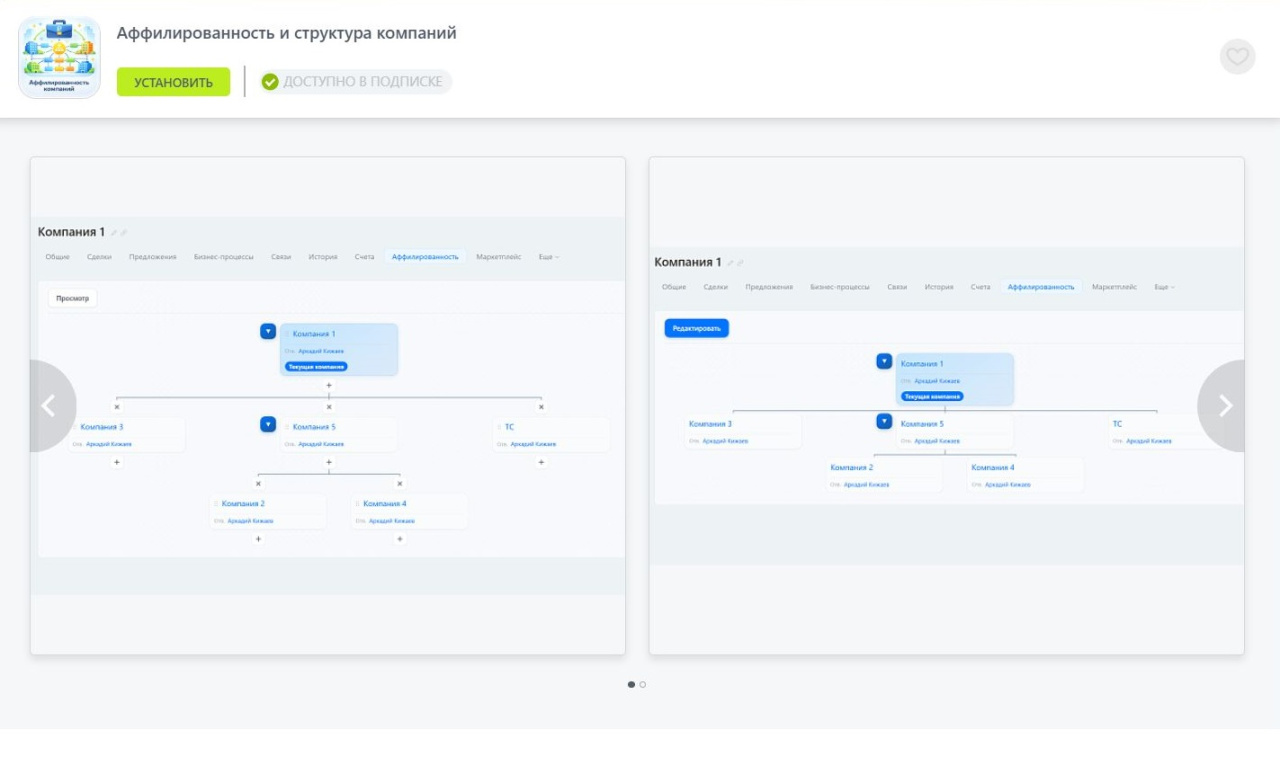Image resolution: width=1280 pixels, height=783 pixels.
Task: Click the green checkmark subscription icon
Action: point(270,82)
